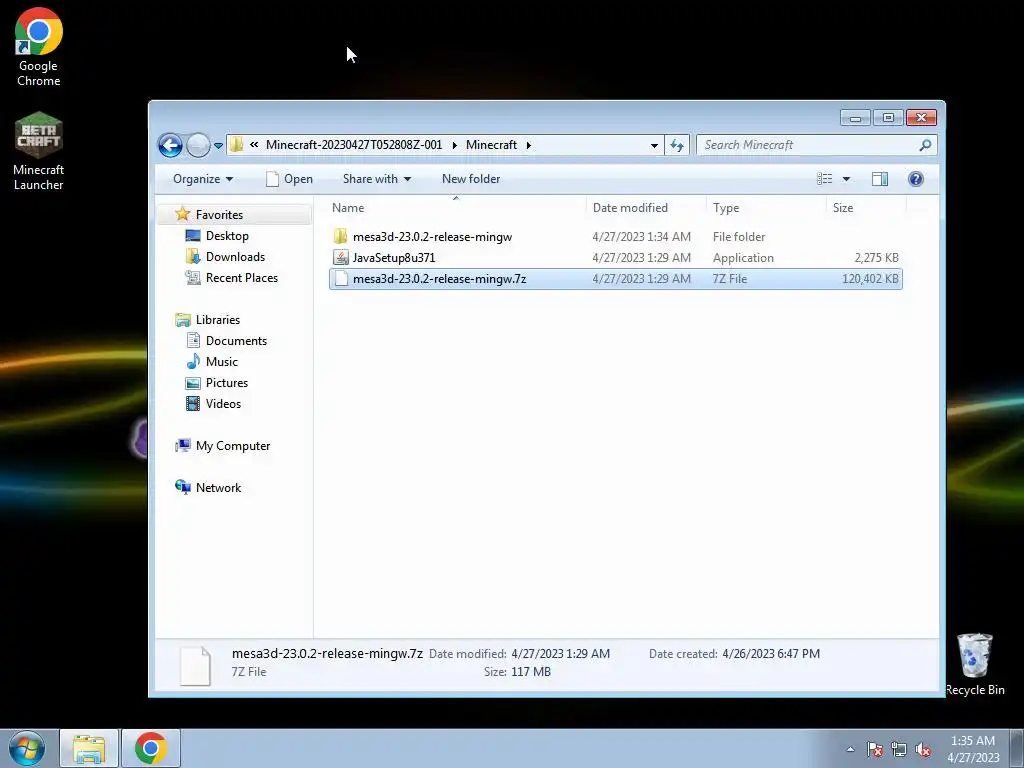The width and height of the screenshot is (1024, 768).
Task: Click the Minecraft breadcrumb segment
Action: point(491,145)
